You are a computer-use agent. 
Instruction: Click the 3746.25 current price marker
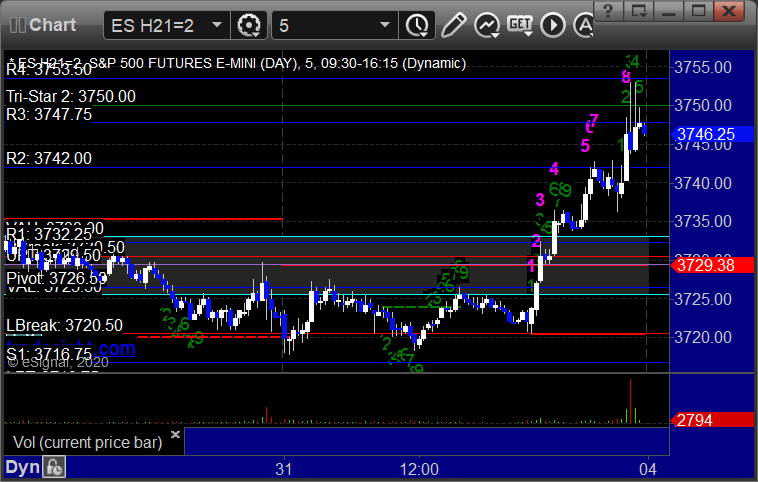712,134
